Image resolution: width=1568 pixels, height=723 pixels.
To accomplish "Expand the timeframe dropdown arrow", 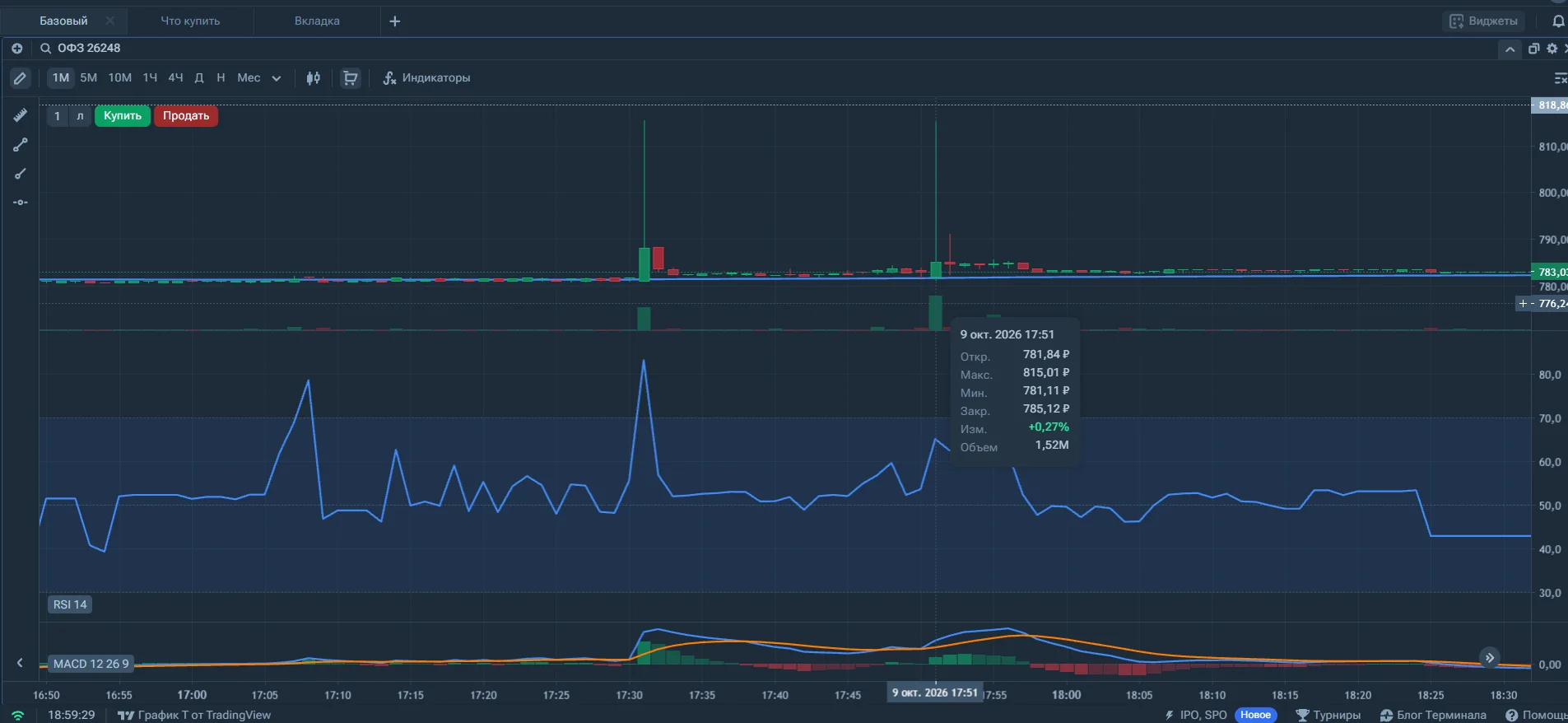I will pyautogui.click(x=277, y=78).
